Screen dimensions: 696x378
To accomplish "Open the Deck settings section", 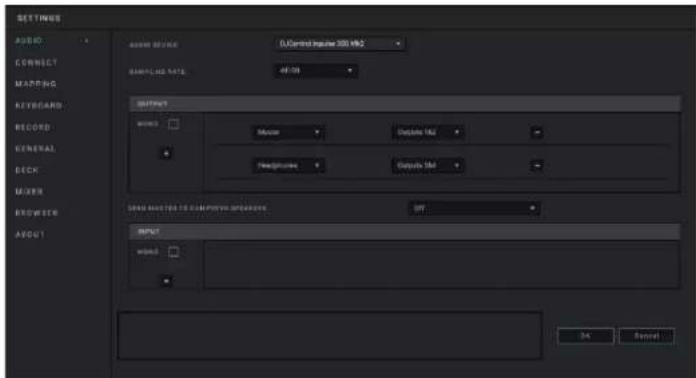I will coord(27,170).
